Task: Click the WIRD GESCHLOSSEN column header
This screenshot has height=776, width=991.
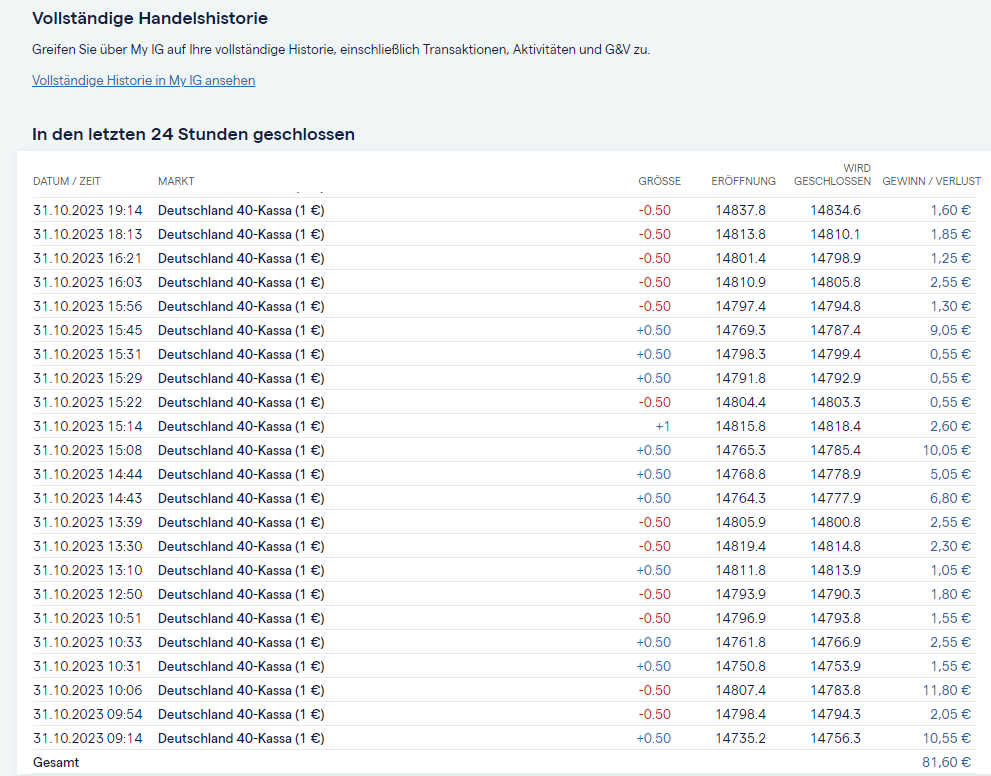Action: [x=832, y=175]
